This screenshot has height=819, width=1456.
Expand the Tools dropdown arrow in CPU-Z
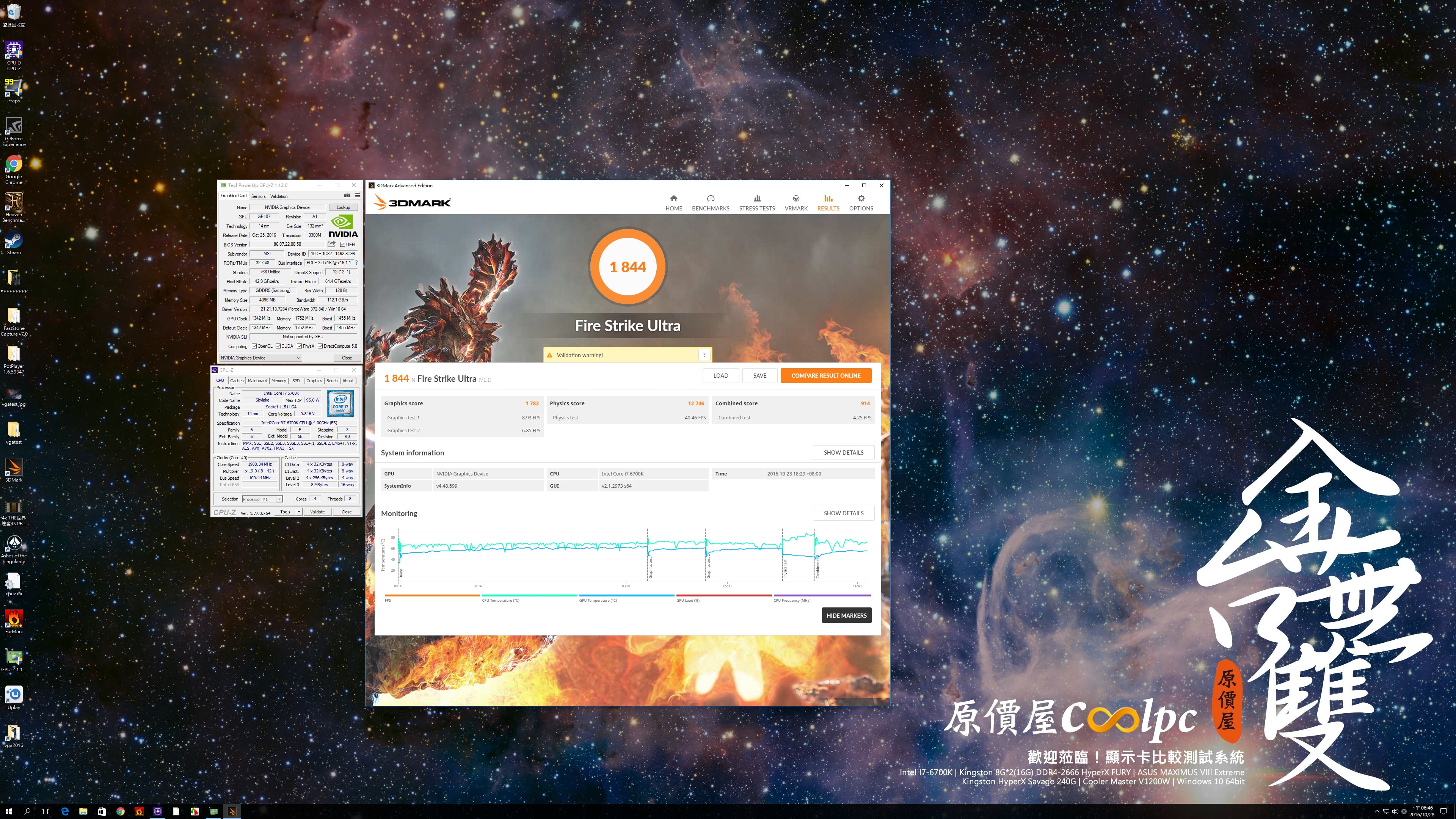299,511
